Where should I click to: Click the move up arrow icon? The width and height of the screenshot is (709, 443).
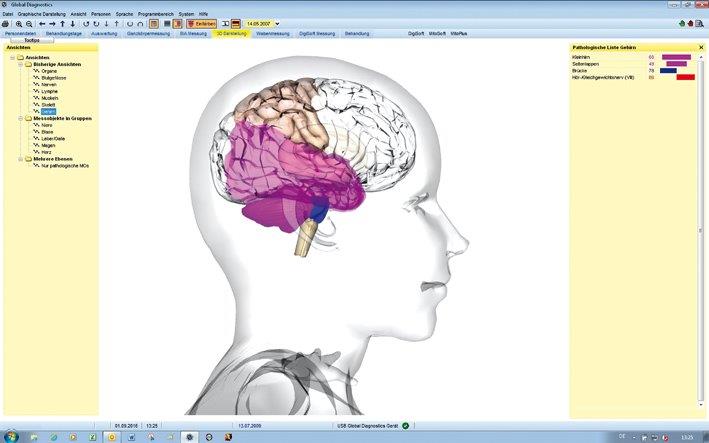[62, 23]
